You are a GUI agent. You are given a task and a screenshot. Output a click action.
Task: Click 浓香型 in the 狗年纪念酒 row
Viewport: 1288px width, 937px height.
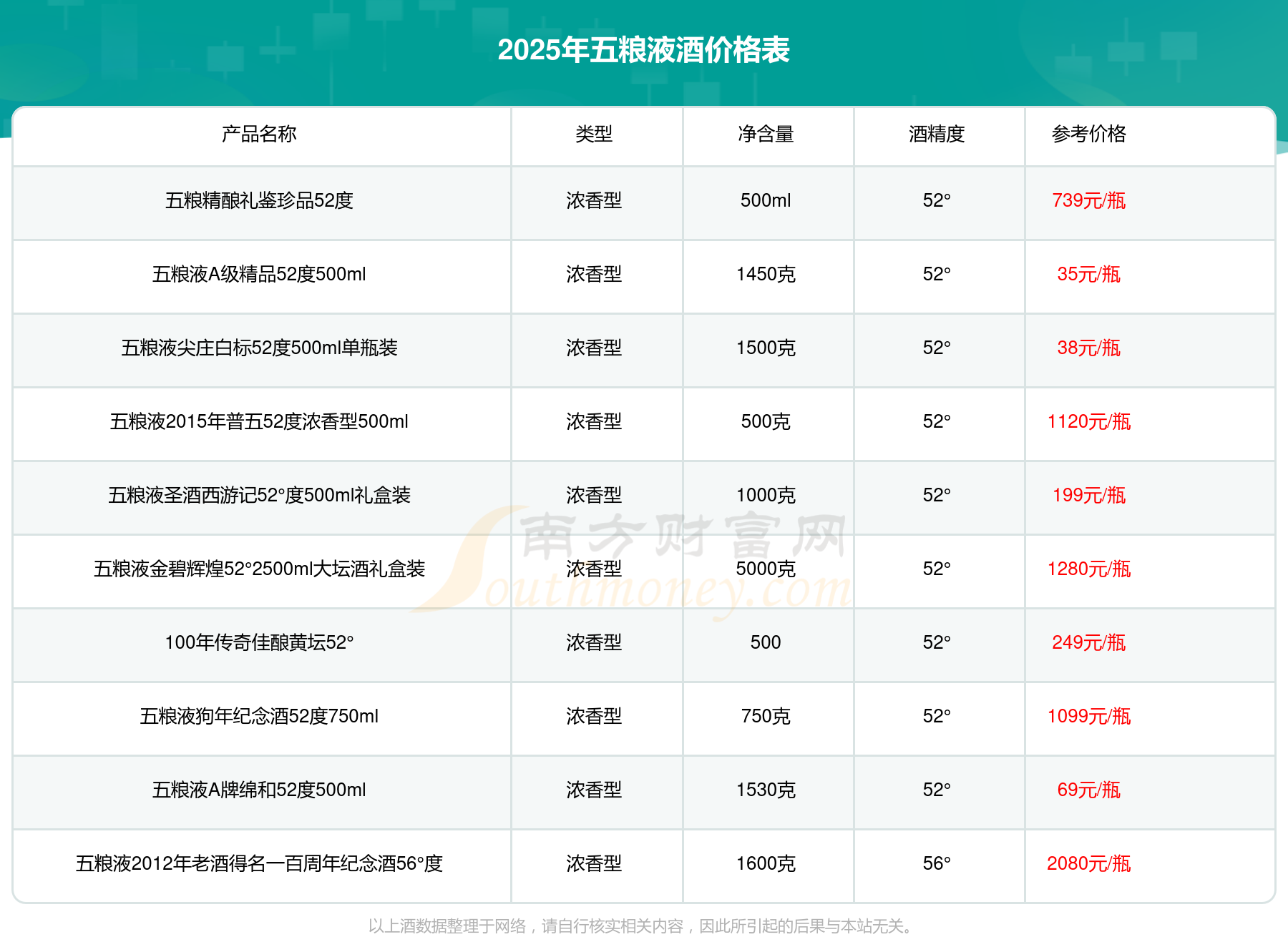594,716
